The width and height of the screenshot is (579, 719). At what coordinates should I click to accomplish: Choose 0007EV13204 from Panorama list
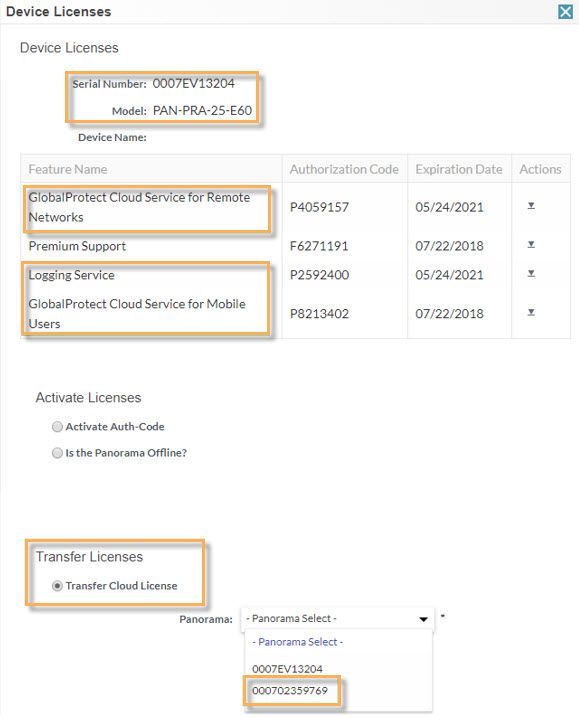click(287, 669)
